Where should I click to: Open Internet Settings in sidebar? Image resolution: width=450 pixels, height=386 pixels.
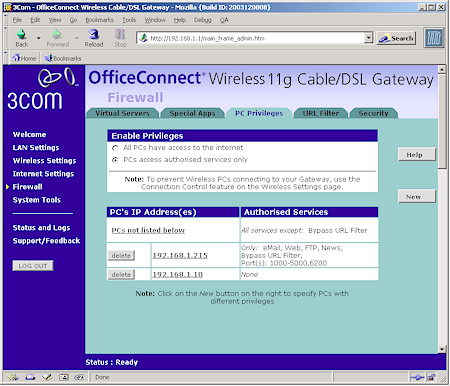43,174
